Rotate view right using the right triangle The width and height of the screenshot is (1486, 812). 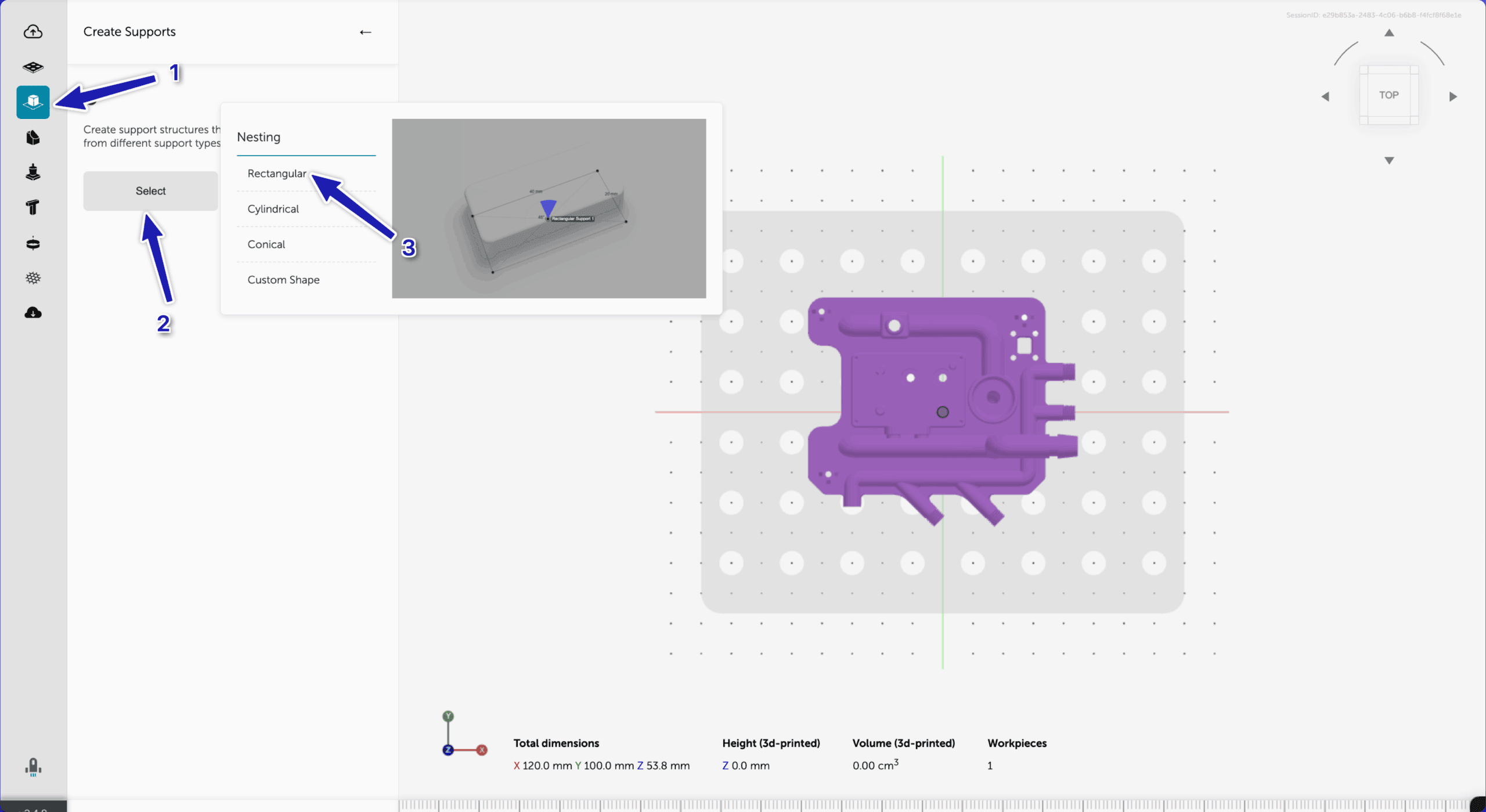click(1453, 96)
